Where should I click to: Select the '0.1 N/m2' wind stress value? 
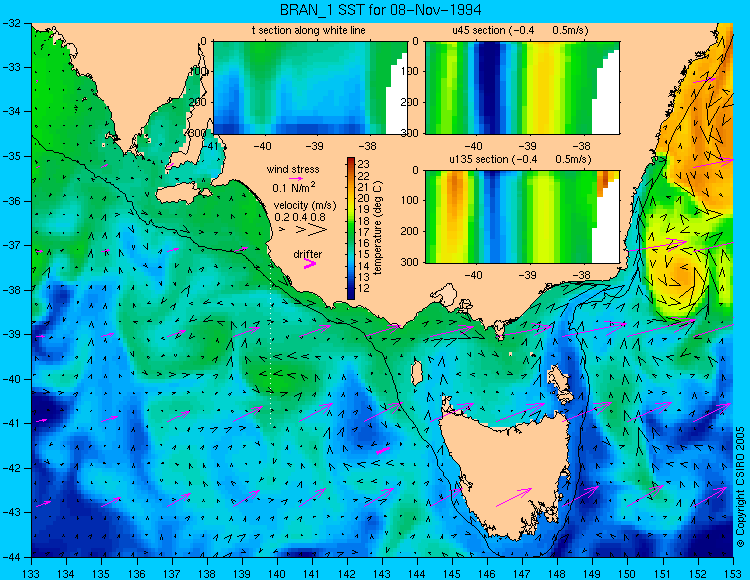(x=294, y=187)
